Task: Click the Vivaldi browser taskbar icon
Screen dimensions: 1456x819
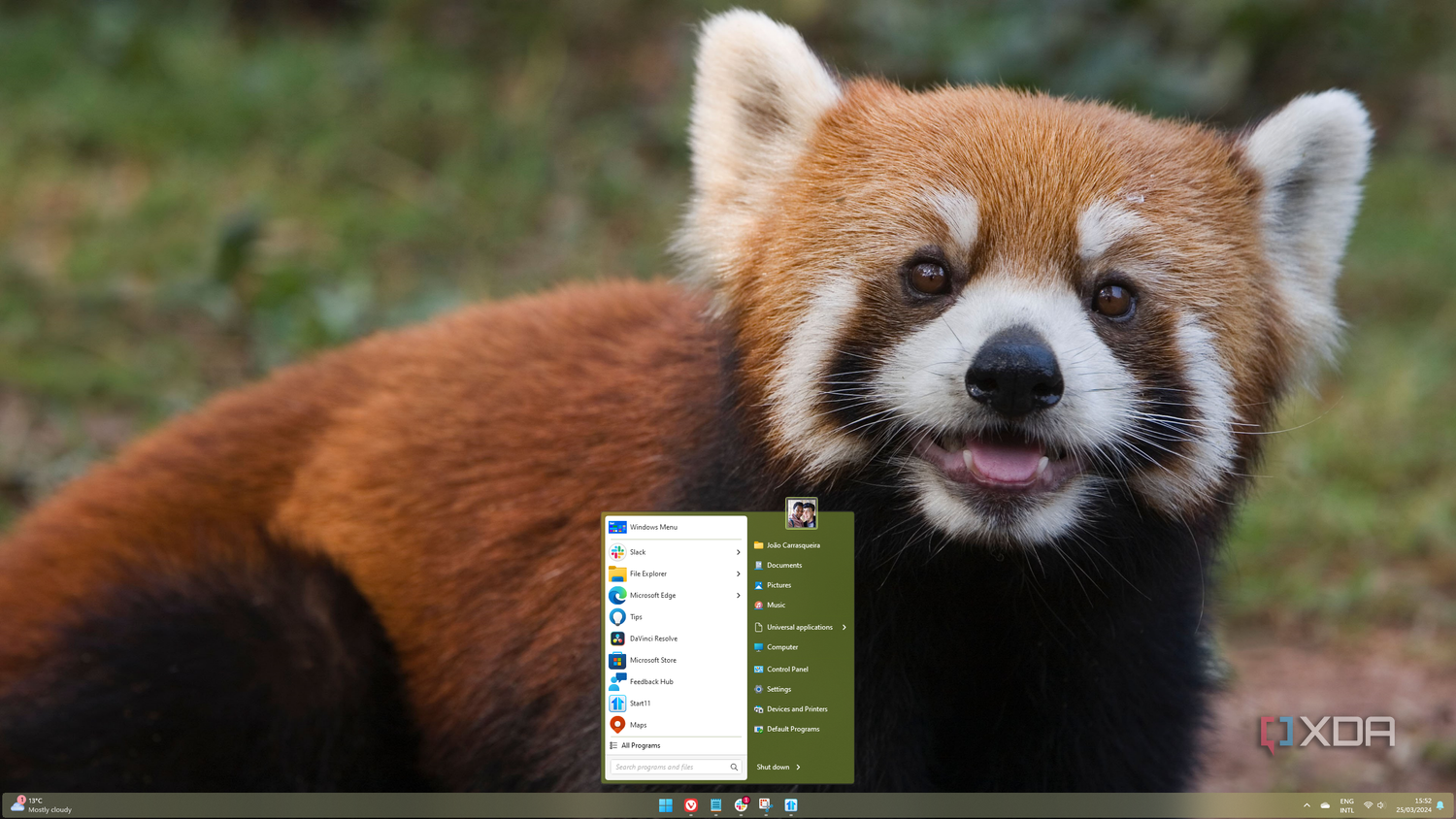Action: coord(691,805)
